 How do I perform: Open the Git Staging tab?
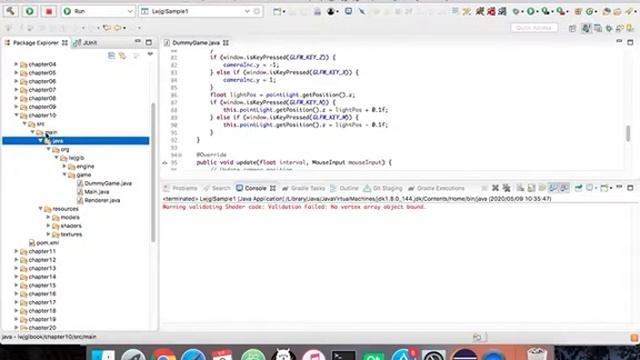(383, 188)
